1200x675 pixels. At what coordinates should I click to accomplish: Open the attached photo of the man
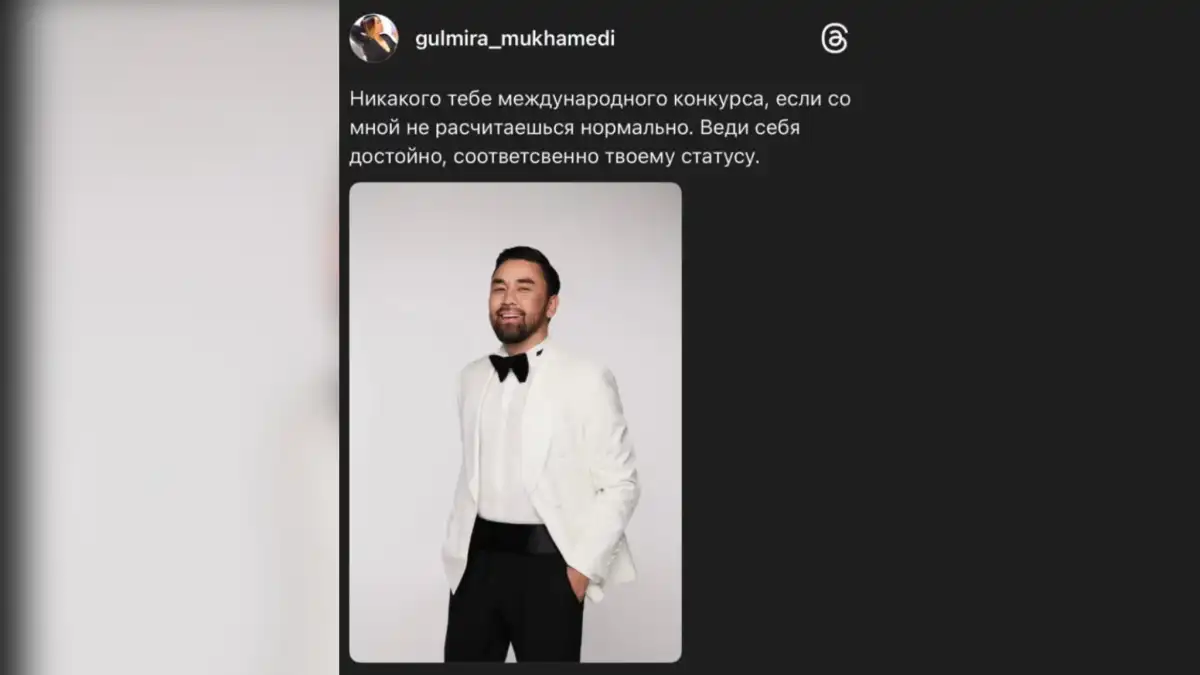(x=515, y=422)
